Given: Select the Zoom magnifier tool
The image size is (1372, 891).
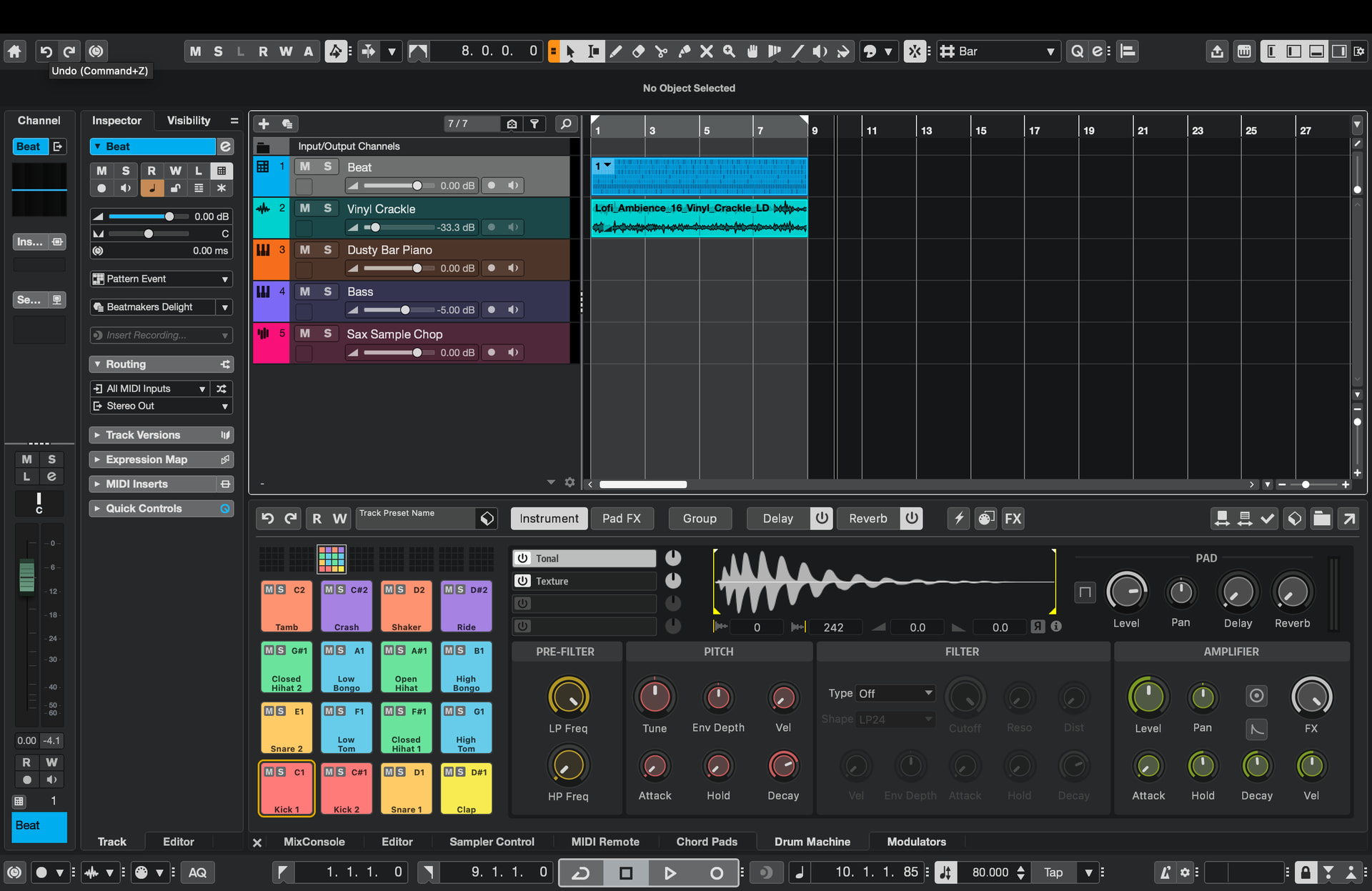Looking at the screenshot, I should point(729,51).
